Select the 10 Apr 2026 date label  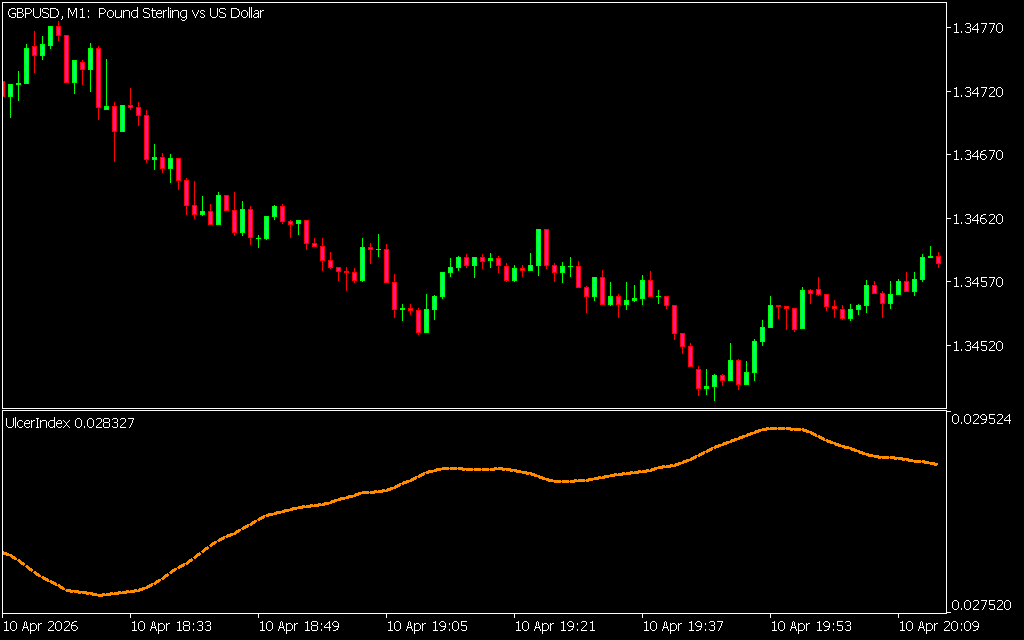(x=41, y=627)
